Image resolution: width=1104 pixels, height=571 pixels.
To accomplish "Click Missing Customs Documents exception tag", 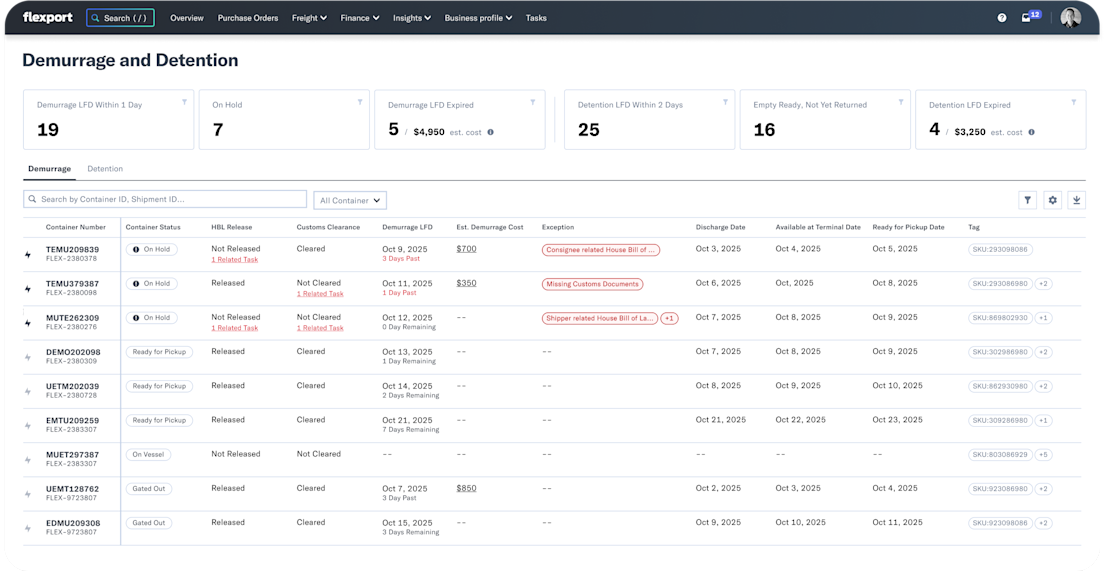I will pyautogui.click(x=592, y=284).
